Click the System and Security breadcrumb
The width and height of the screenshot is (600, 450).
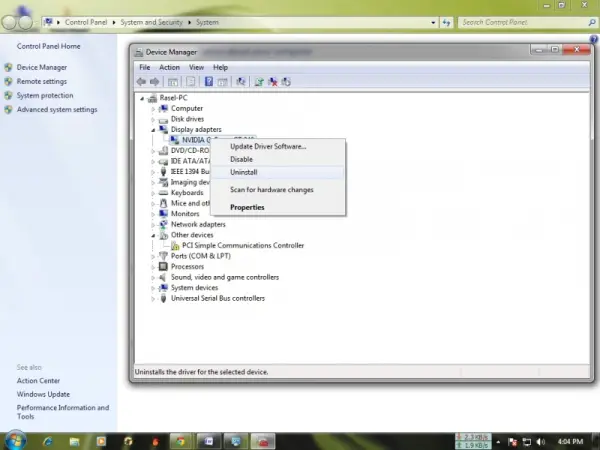152,23
